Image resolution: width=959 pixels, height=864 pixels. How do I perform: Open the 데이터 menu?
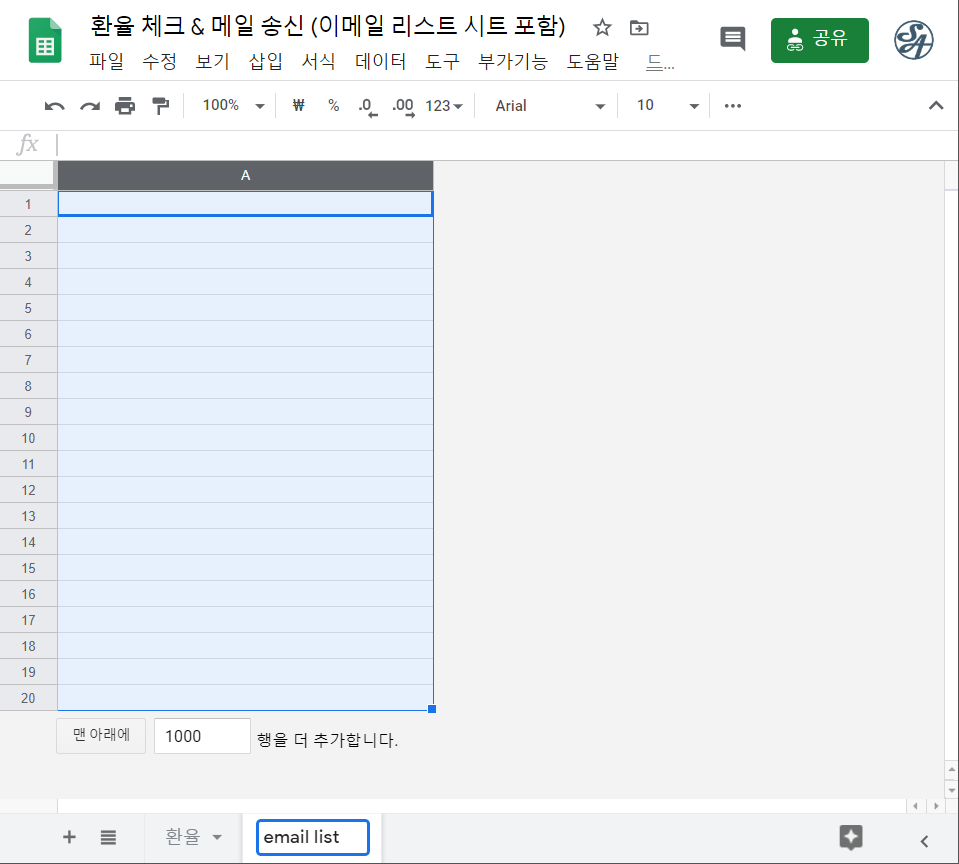point(380,61)
